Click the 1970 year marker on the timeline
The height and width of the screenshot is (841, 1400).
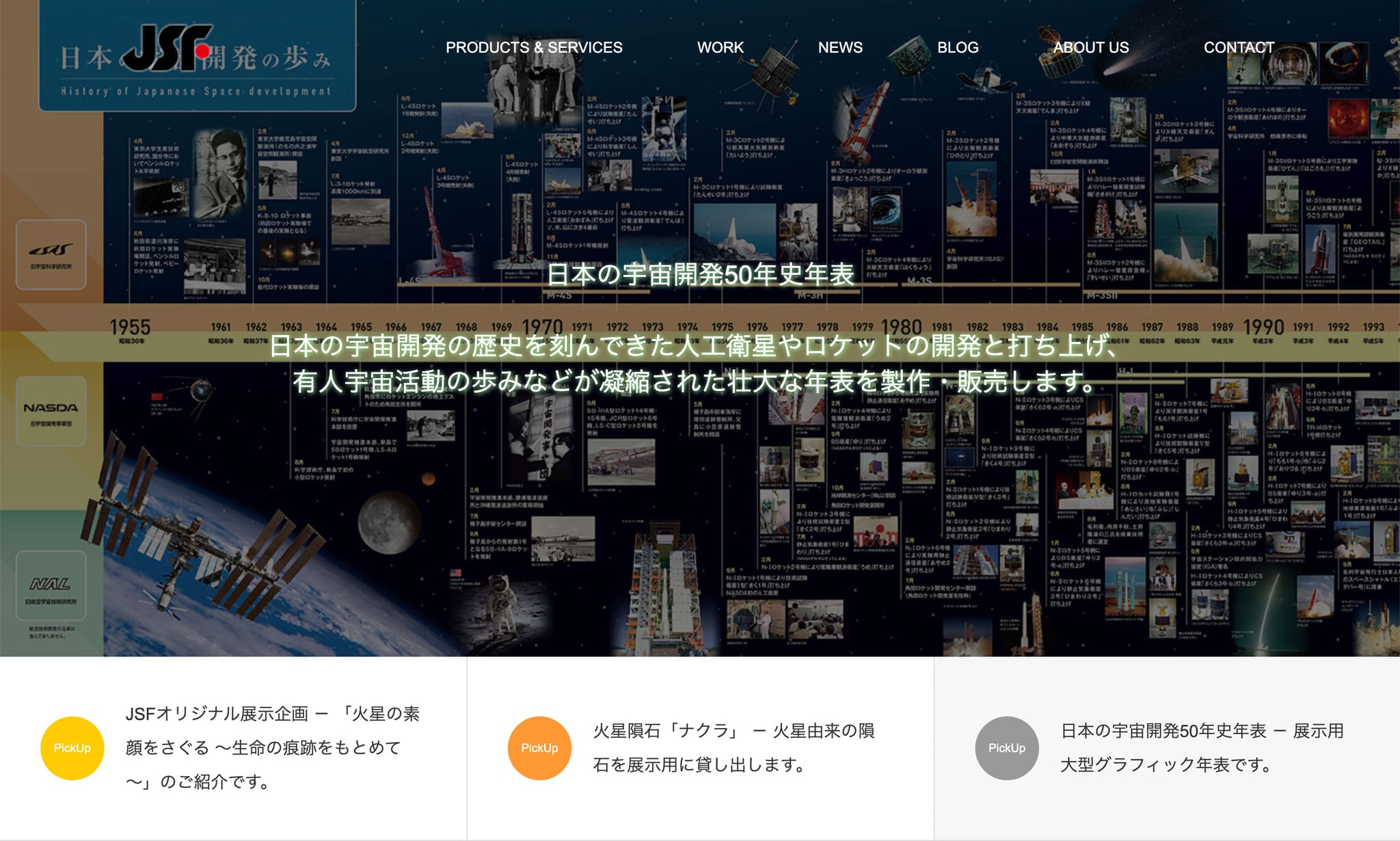click(543, 328)
